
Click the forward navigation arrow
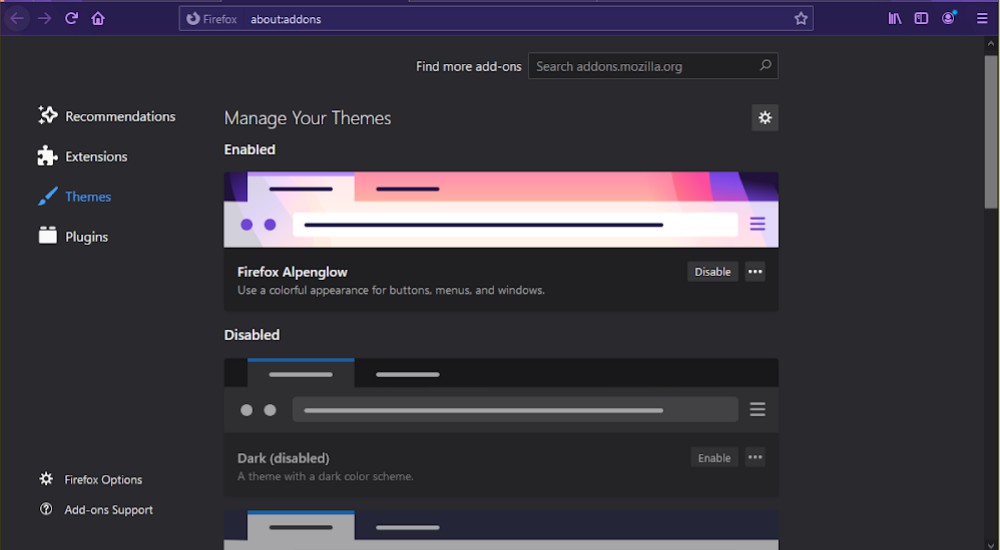tap(45, 19)
